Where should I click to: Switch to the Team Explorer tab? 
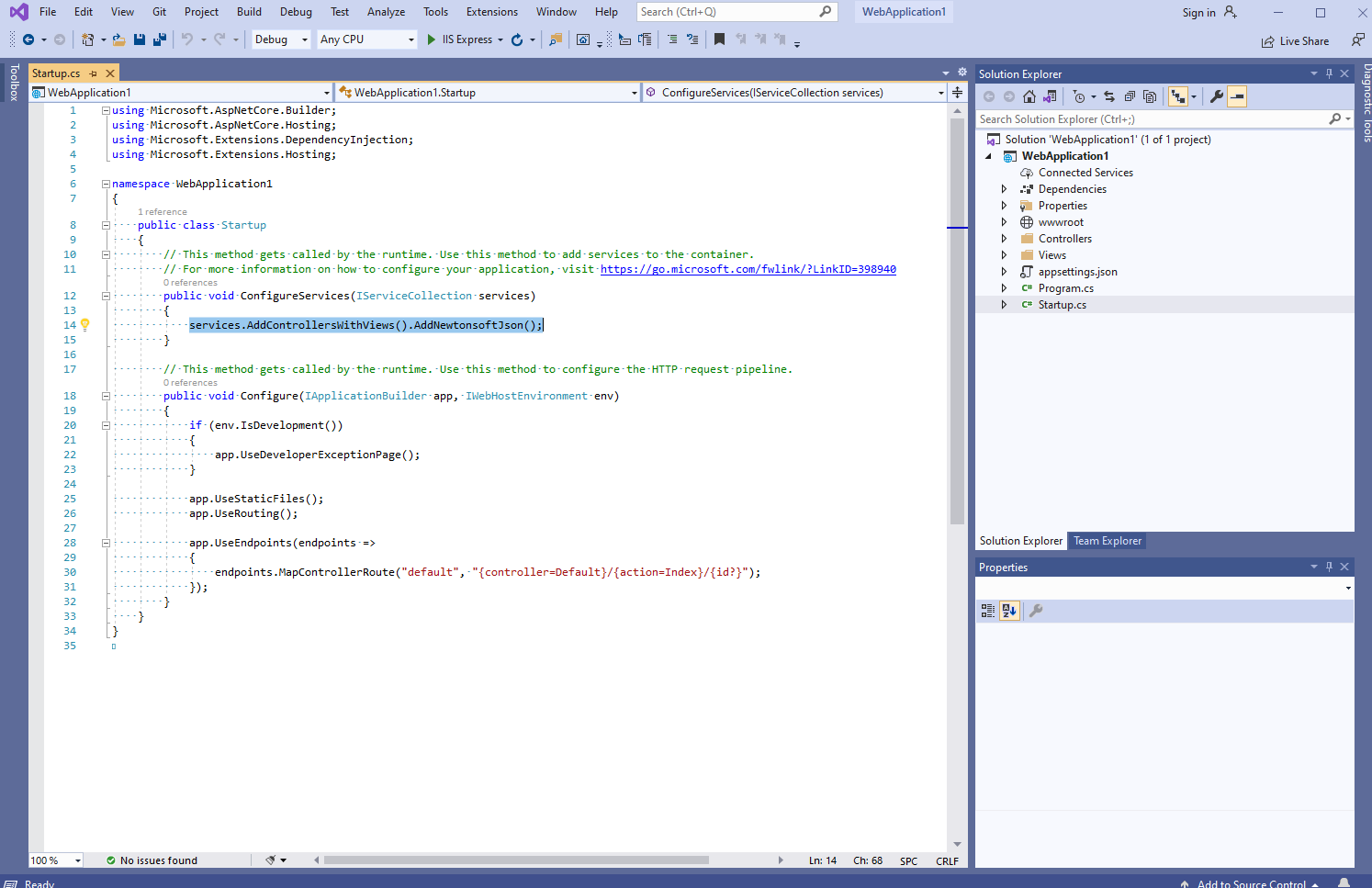point(1108,541)
